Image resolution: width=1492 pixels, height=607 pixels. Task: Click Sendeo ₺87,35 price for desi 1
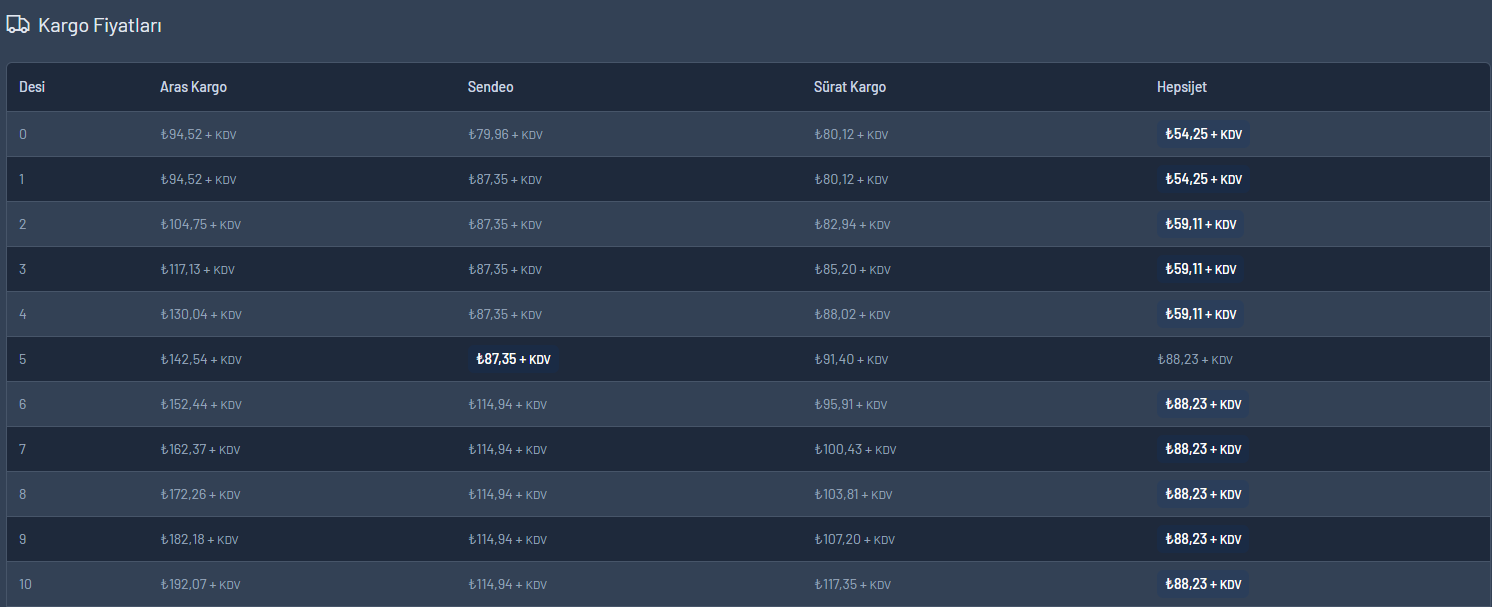[505, 179]
